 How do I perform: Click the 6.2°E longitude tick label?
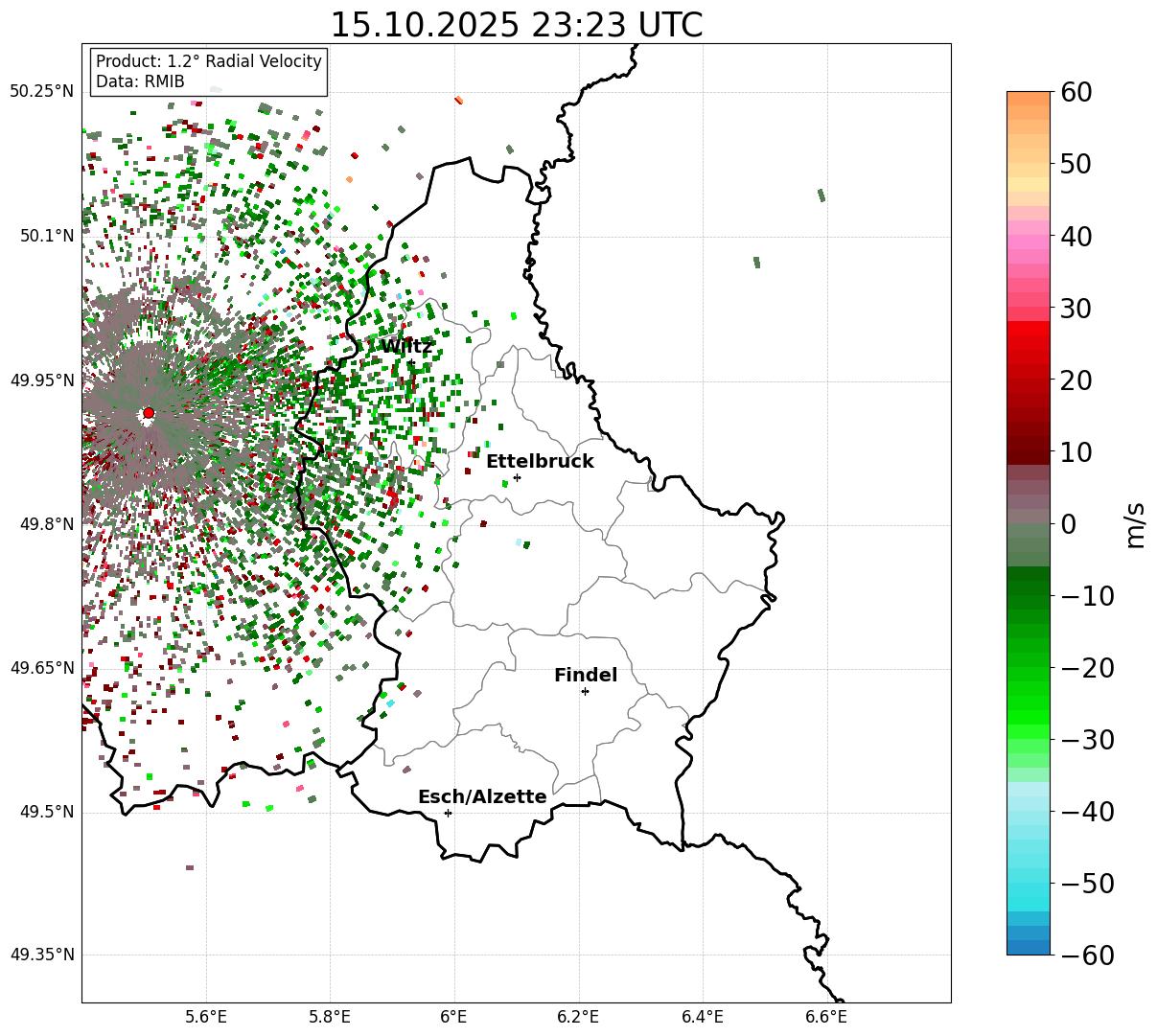(578, 1016)
